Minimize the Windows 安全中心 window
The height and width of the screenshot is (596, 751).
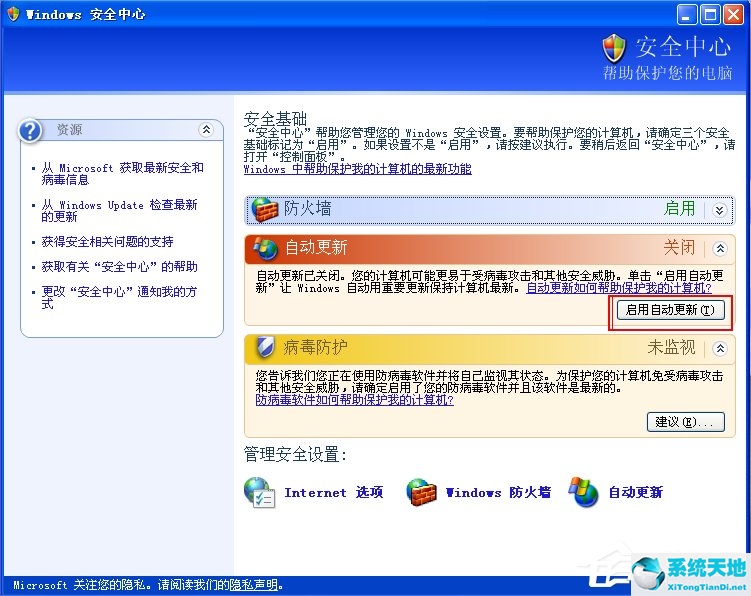(686, 15)
